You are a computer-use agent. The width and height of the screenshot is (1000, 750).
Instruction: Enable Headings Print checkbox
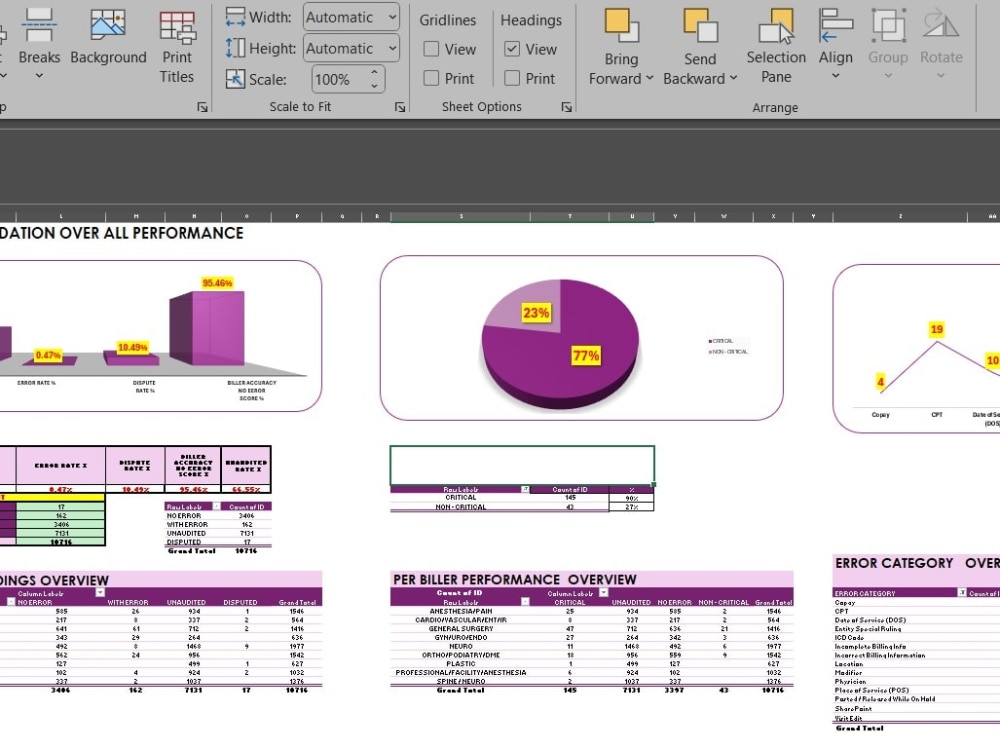[511, 78]
